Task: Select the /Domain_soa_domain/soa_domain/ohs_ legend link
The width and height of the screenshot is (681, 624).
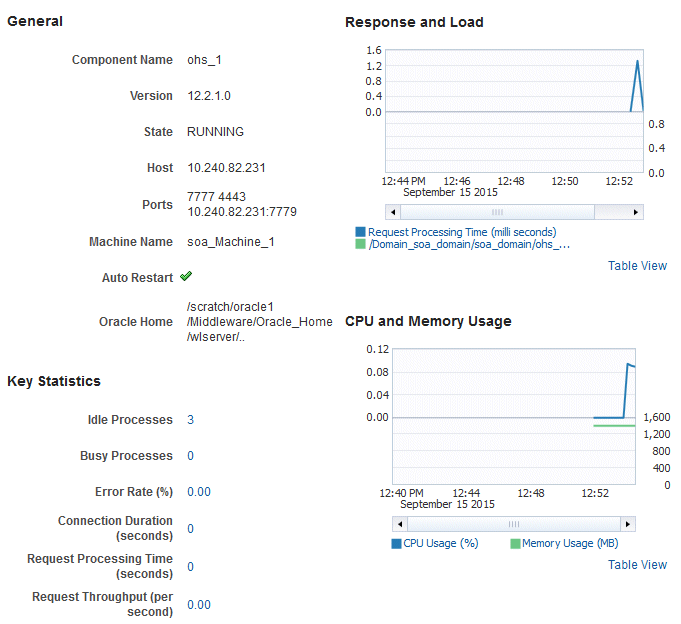Action: [469, 244]
